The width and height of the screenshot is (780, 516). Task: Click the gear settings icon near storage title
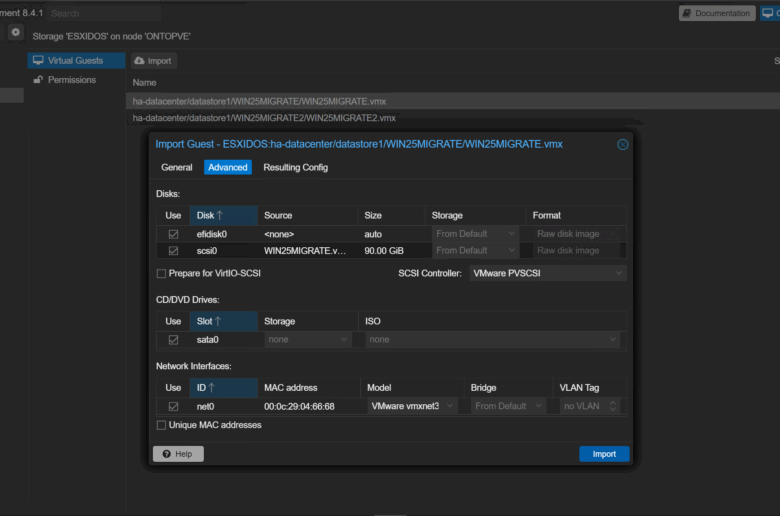tap(15, 32)
